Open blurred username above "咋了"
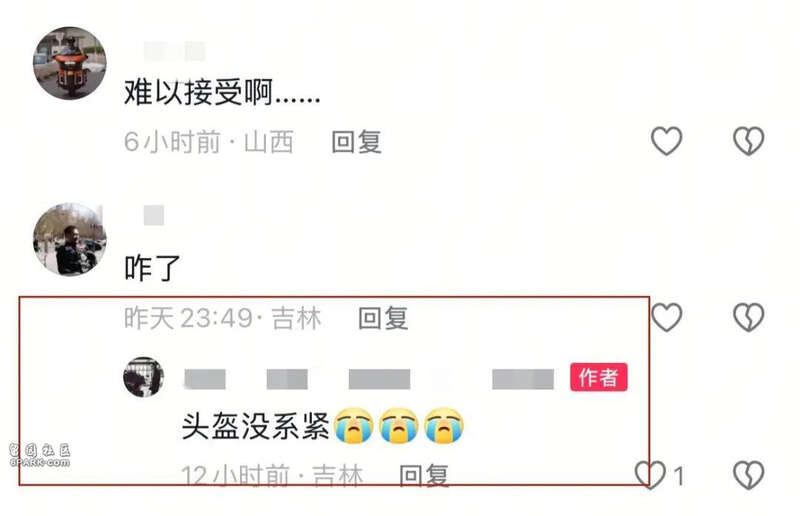The image size is (800, 516). (x=154, y=215)
